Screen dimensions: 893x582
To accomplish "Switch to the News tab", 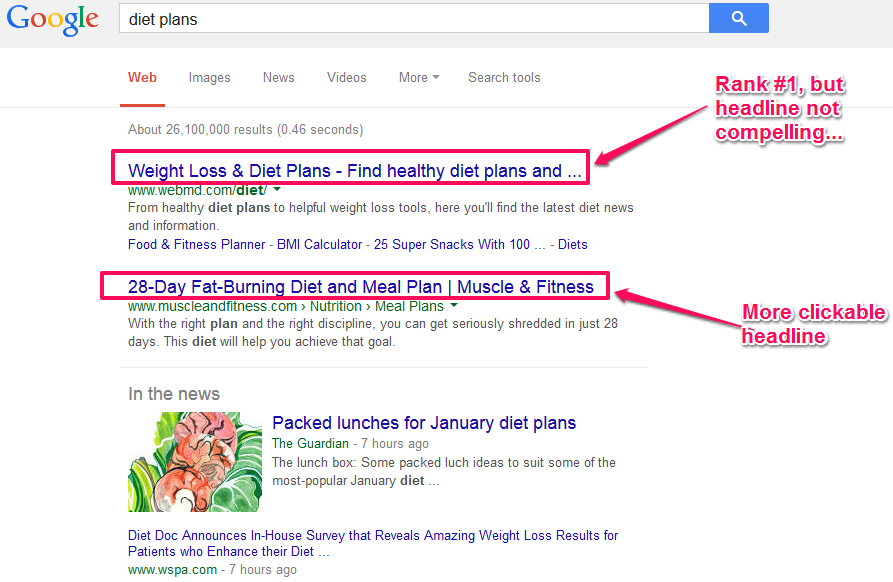I will pos(278,77).
